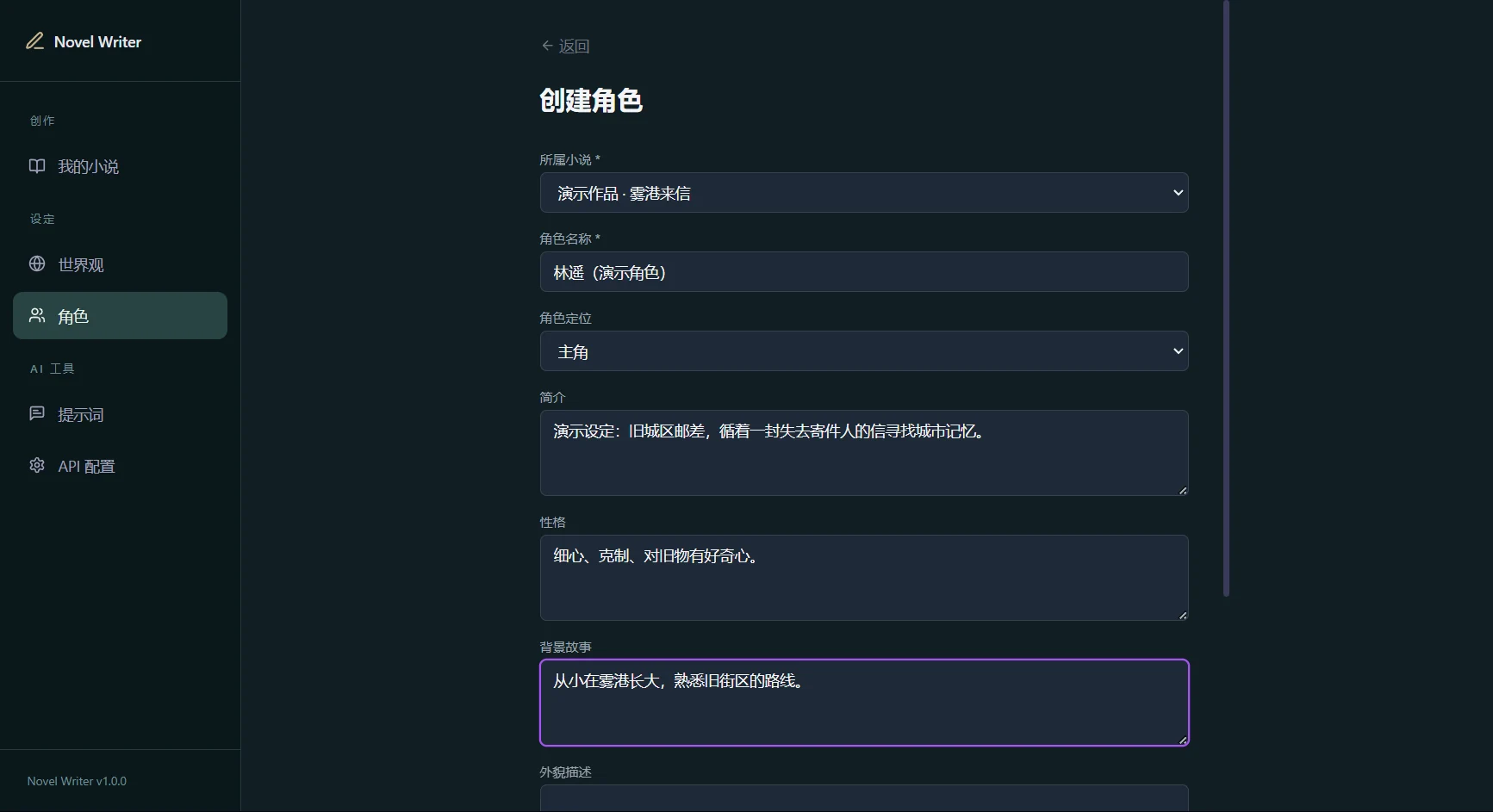Click into the 背景故事 text area
Screen dimensions: 1493x812
(864, 703)
